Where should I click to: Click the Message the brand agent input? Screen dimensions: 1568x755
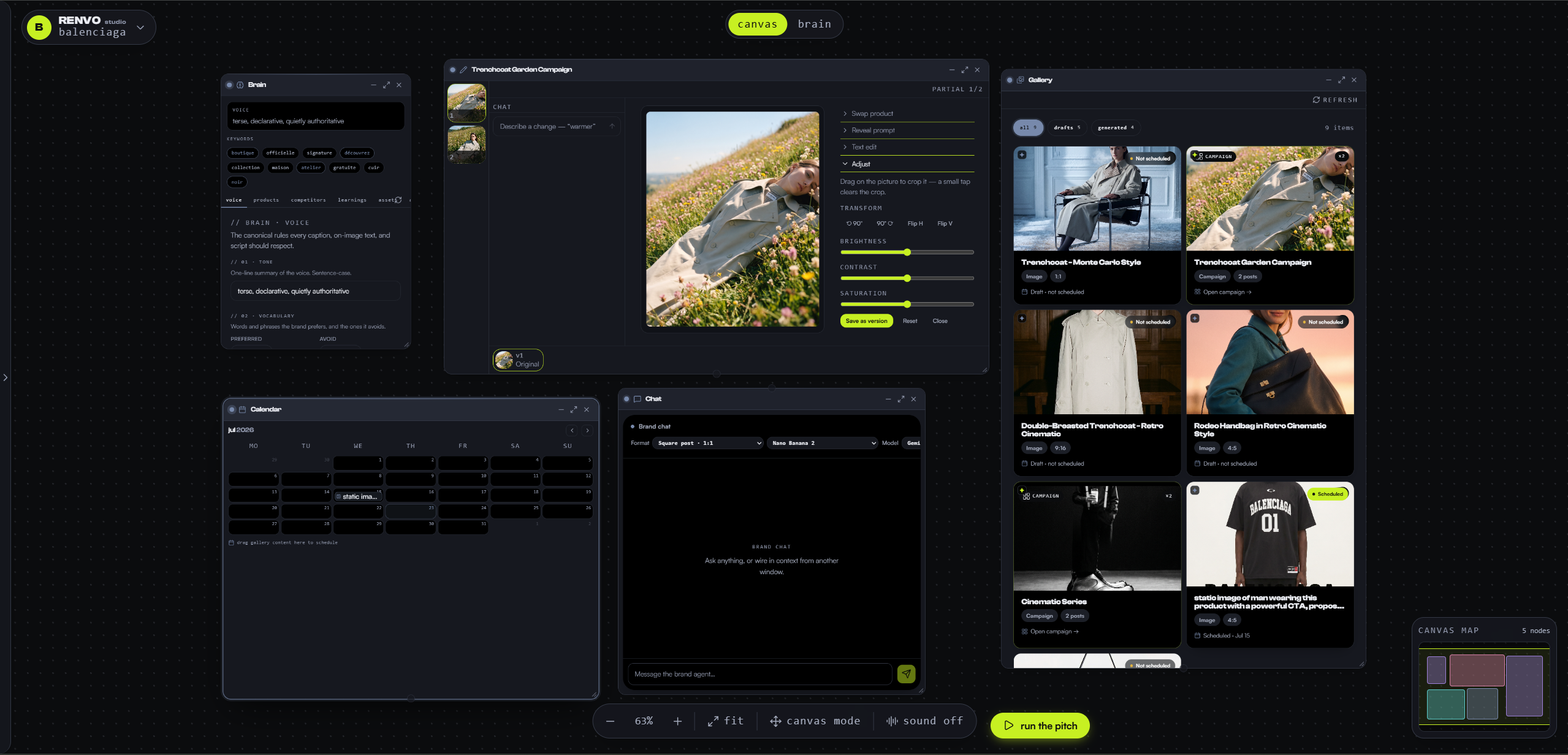[760, 674]
